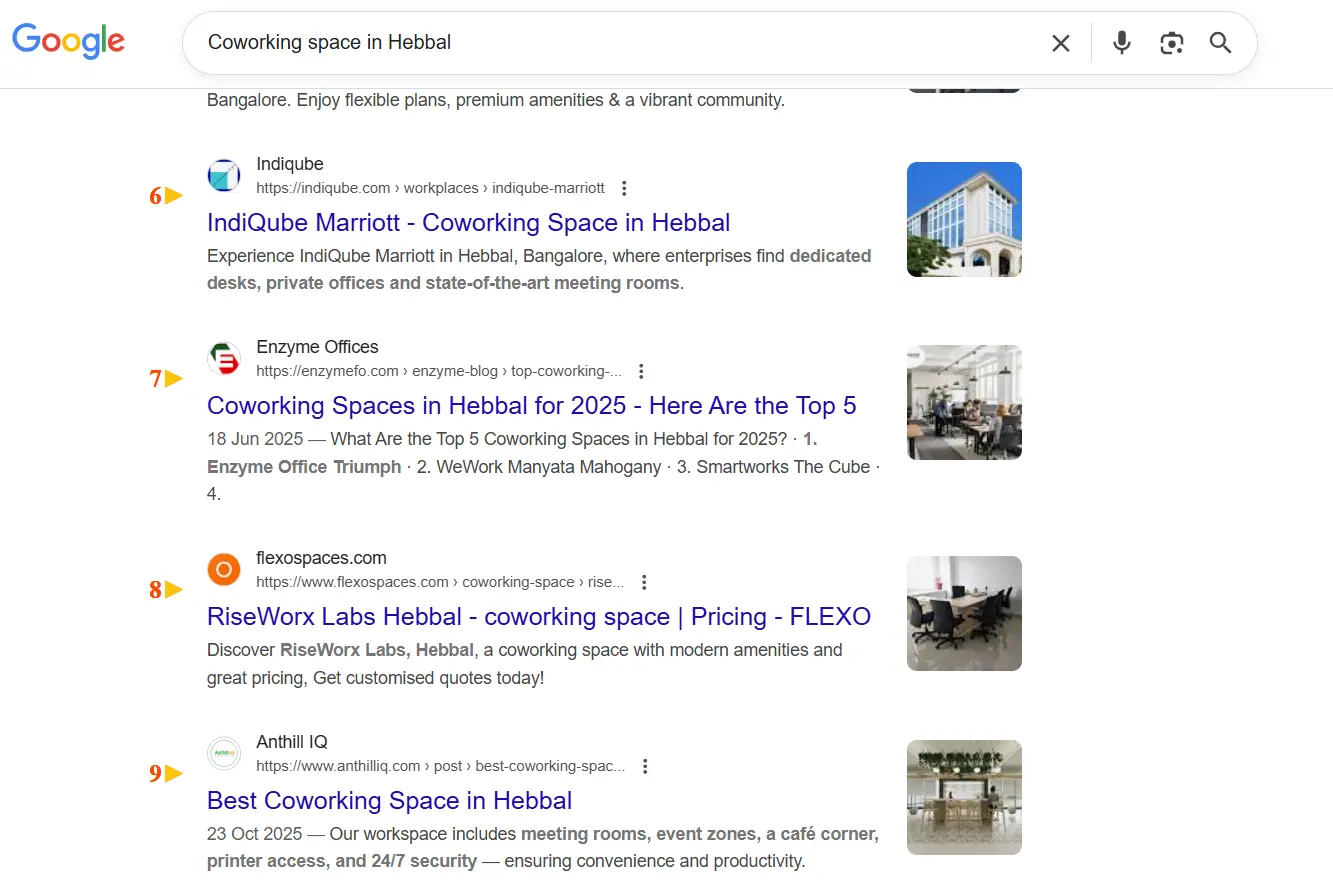The height and width of the screenshot is (890, 1333).
Task: Open Google Lens image search
Action: click(1171, 43)
